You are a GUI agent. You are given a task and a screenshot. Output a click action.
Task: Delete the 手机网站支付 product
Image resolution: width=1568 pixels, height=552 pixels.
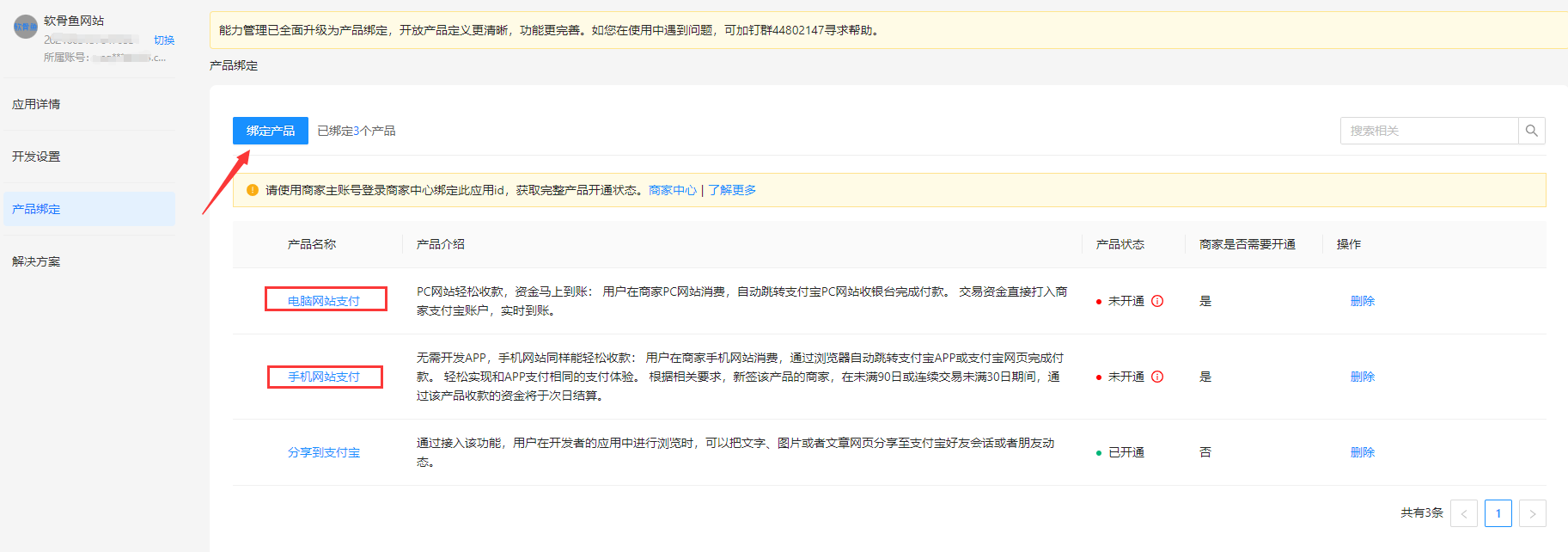(x=1363, y=377)
